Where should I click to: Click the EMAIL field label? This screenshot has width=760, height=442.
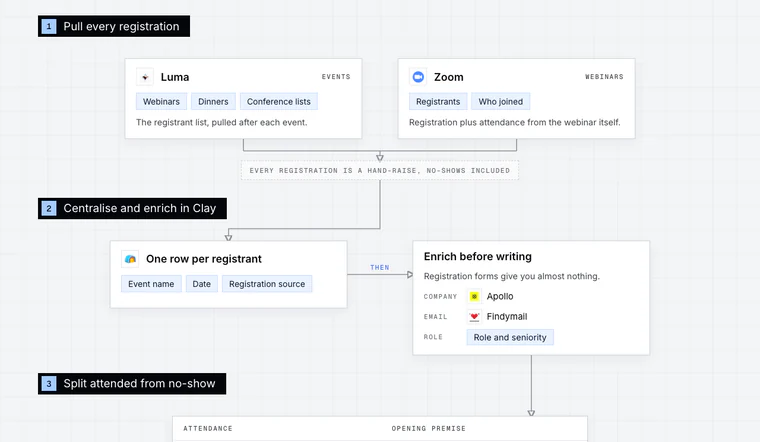pos(435,317)
